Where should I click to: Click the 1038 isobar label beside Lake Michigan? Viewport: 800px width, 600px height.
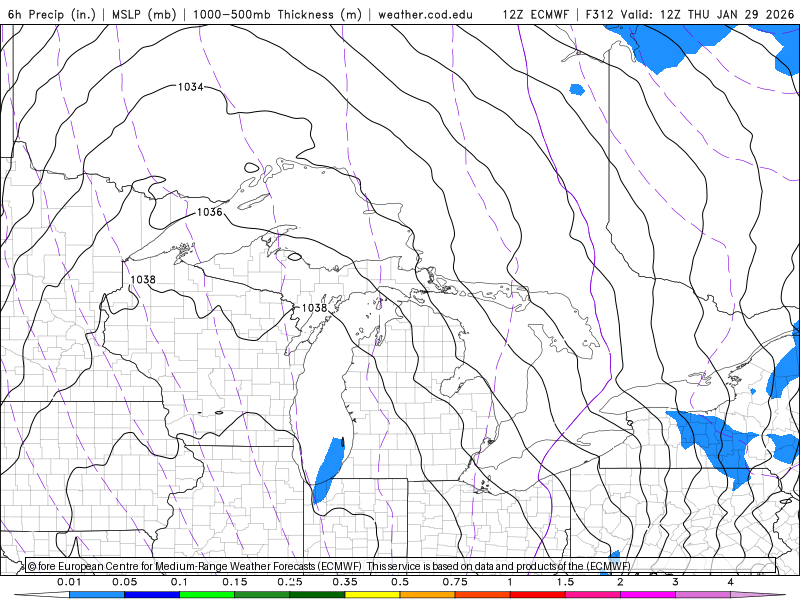tap(314, 308)
